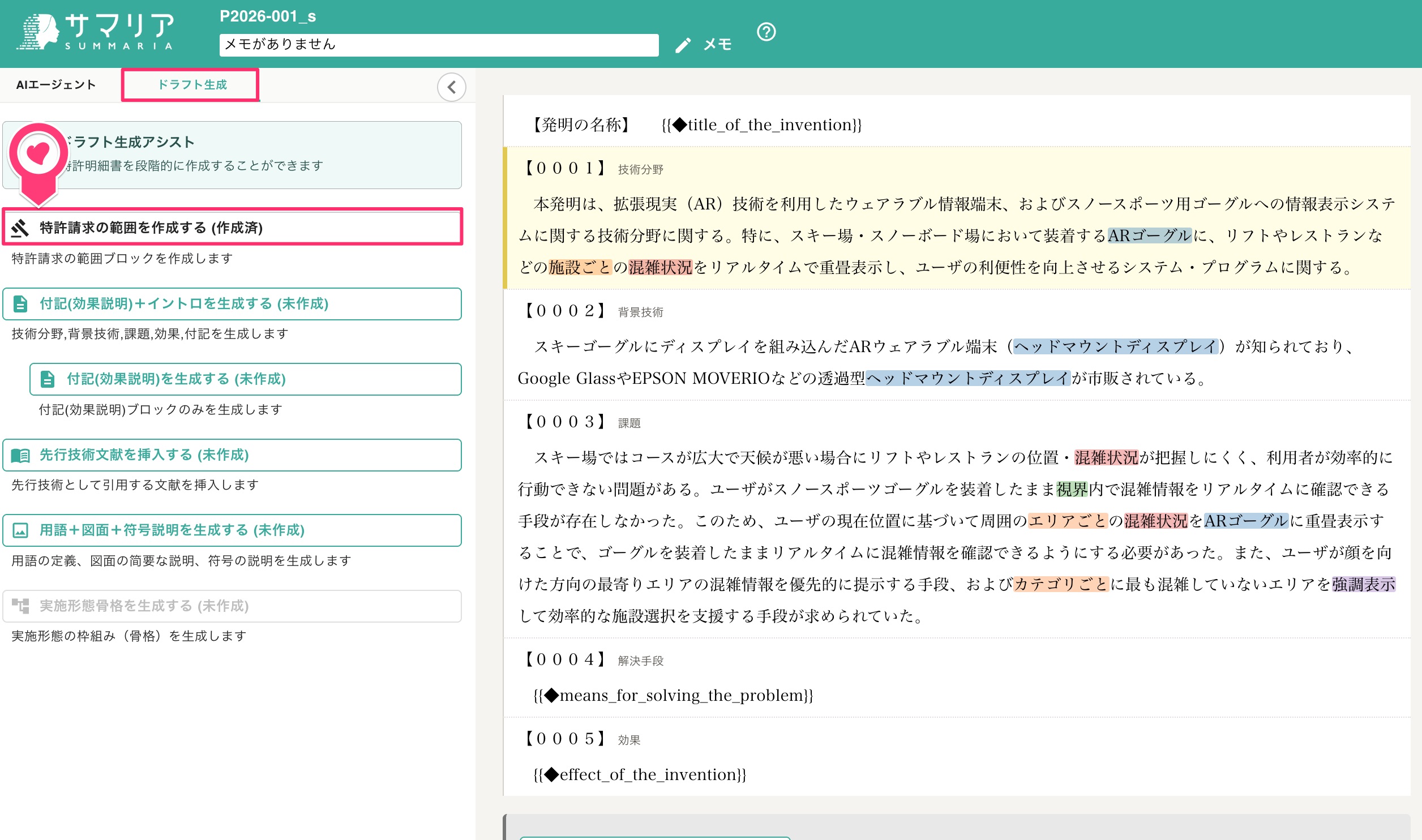Click the memo text field

[439, 45]
